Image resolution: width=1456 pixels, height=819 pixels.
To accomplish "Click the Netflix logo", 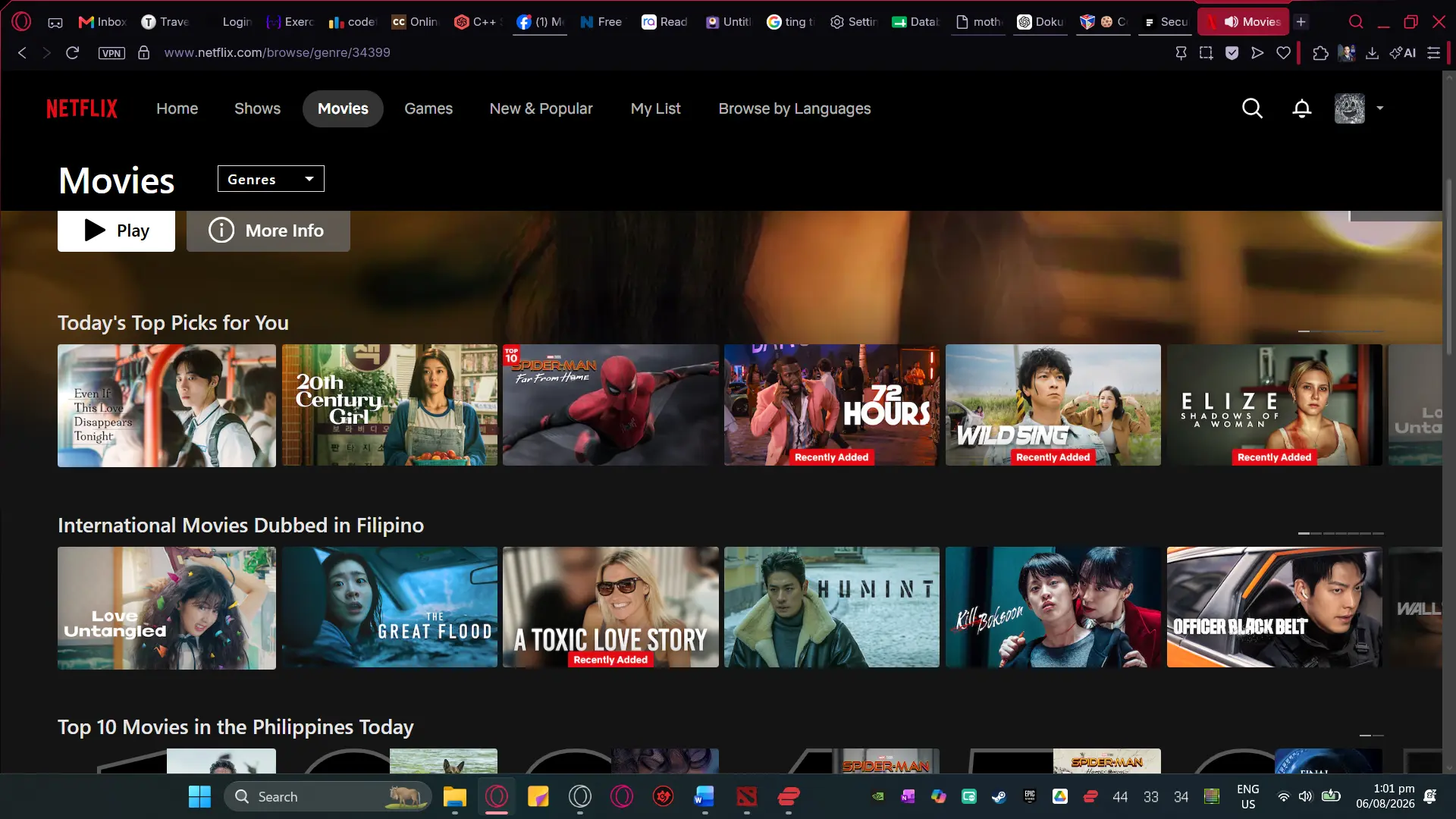I will (82, 108).
